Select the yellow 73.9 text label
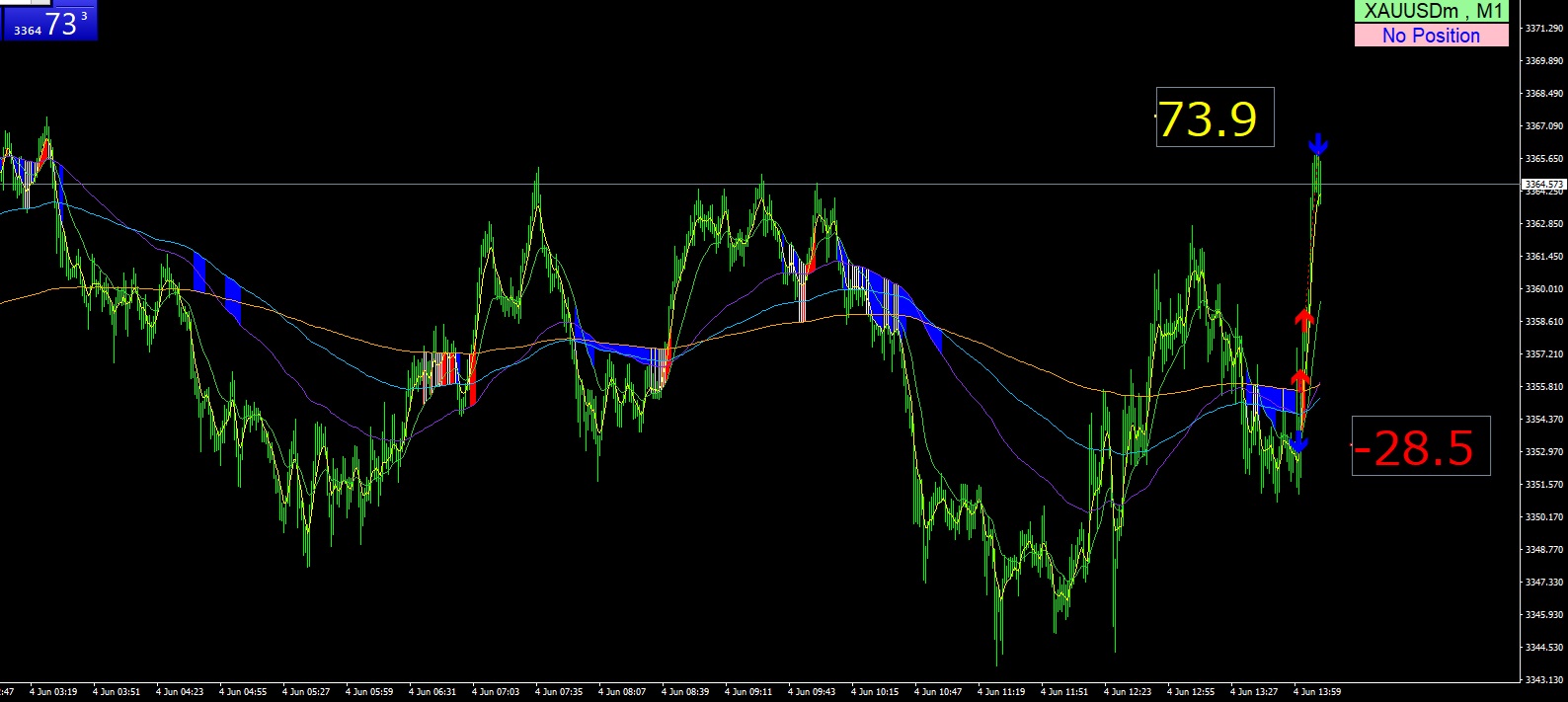Viewport: 1568px width, 702px height. [x=1209, y=118]
